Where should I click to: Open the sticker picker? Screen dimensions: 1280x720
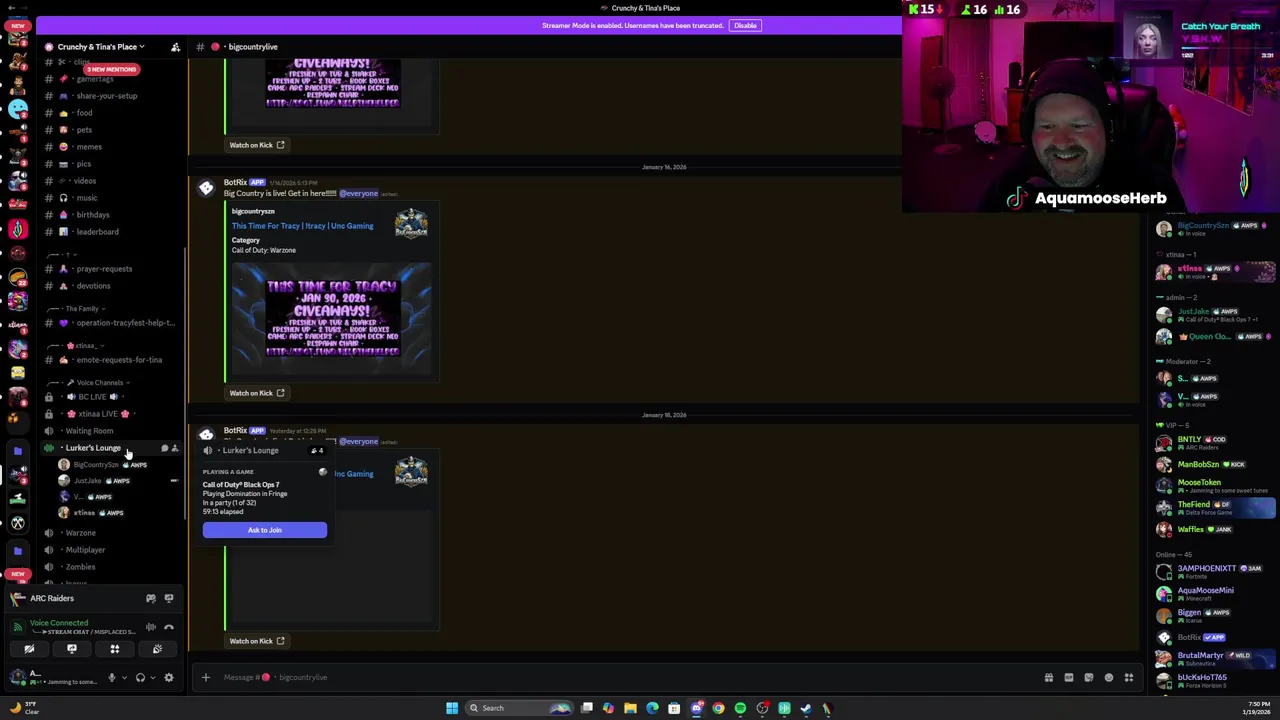[x=1089, y=678]
